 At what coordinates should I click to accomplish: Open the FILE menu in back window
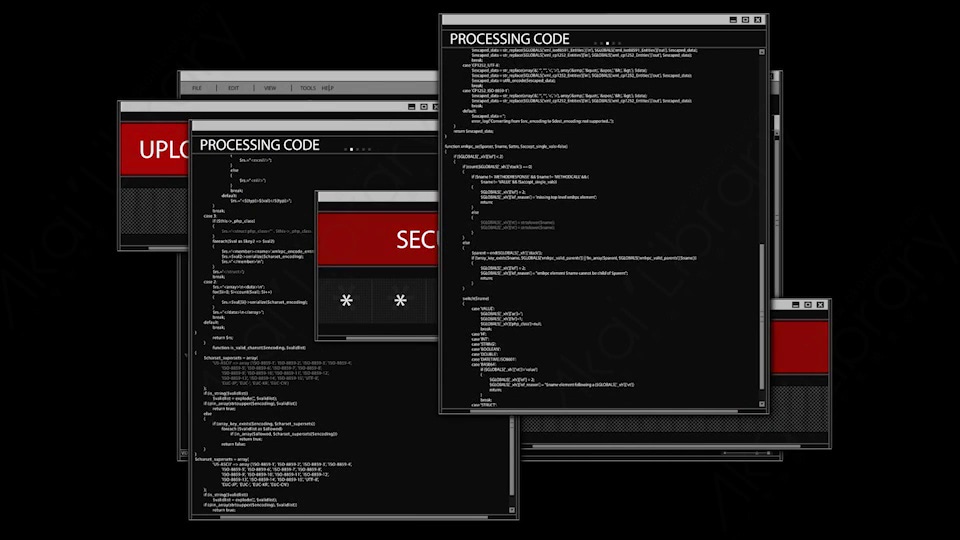pyautogui.click(x=197, y=88)
